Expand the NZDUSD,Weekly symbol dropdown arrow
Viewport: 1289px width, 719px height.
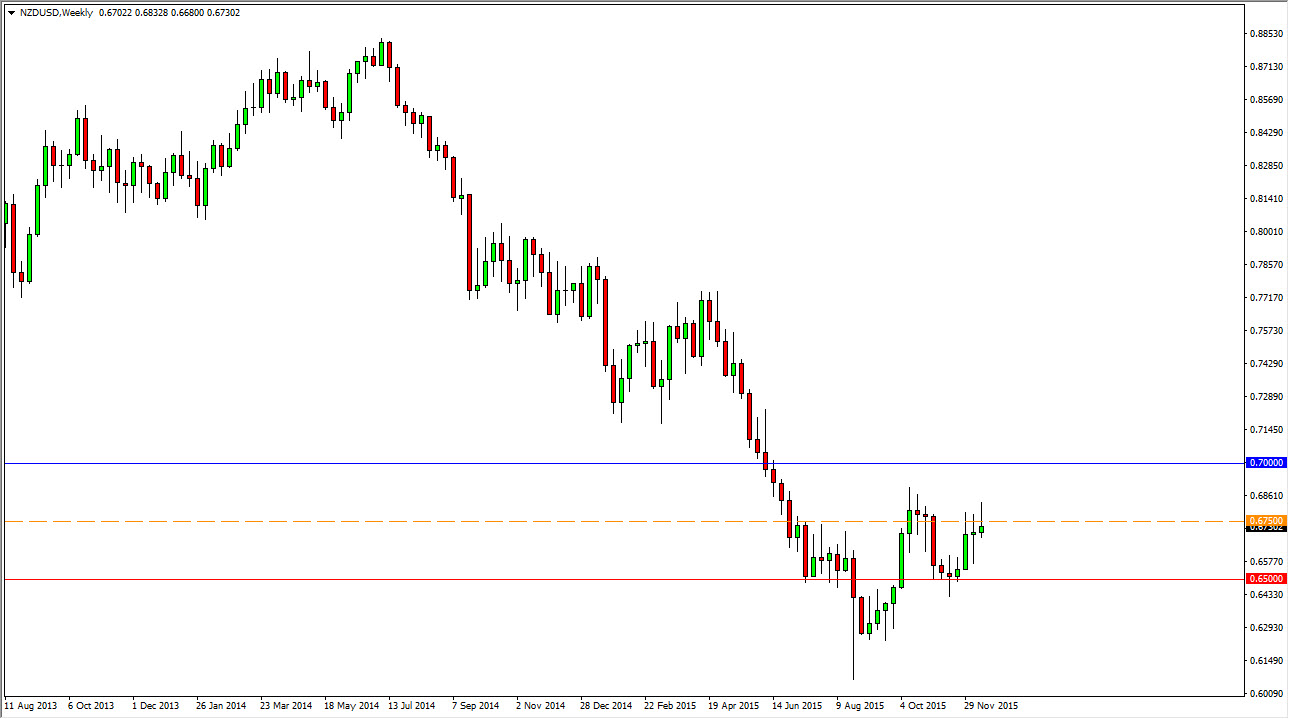11,11
